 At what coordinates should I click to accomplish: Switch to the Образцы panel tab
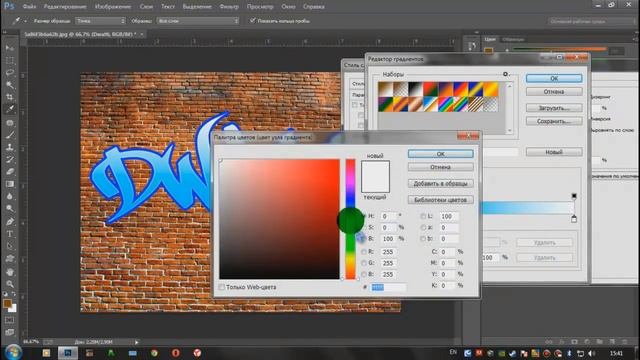513,40
